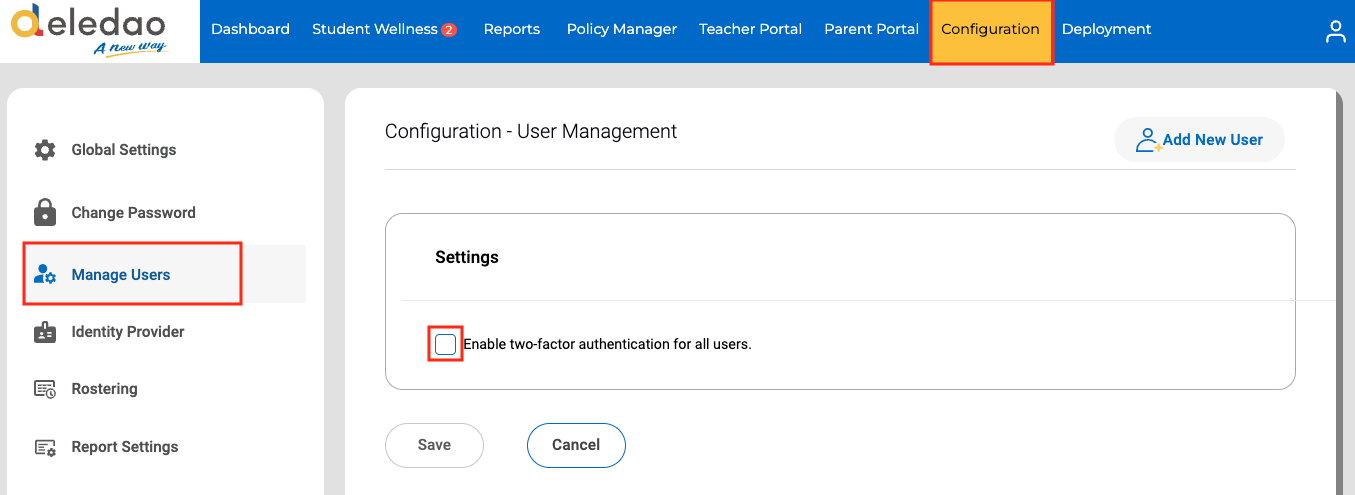Click the Save button

[x=434, y=445]
